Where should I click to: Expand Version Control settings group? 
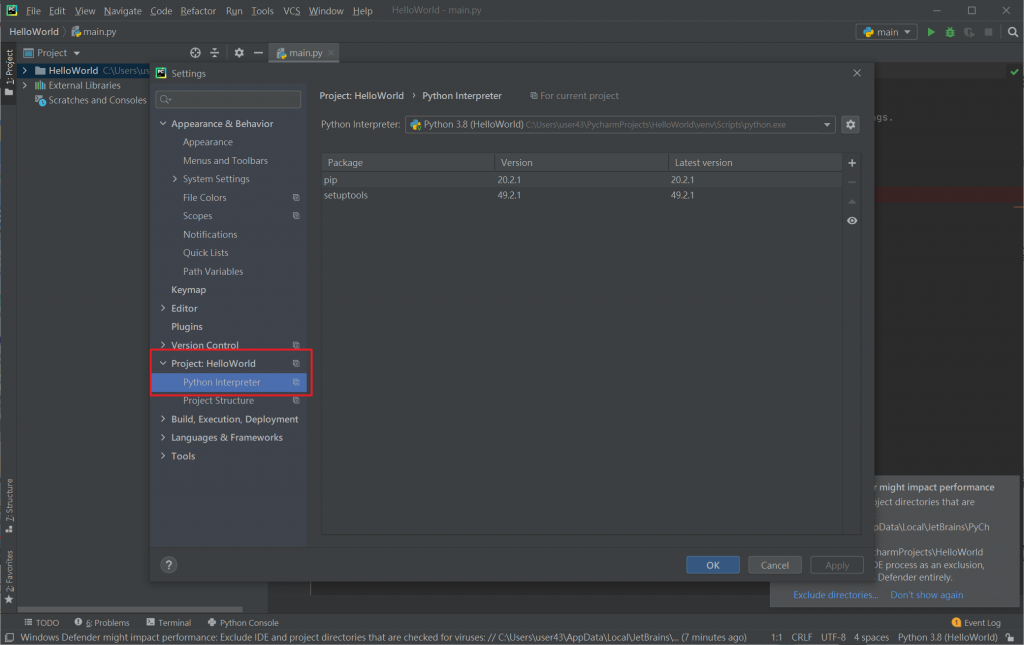coord(163,345)
